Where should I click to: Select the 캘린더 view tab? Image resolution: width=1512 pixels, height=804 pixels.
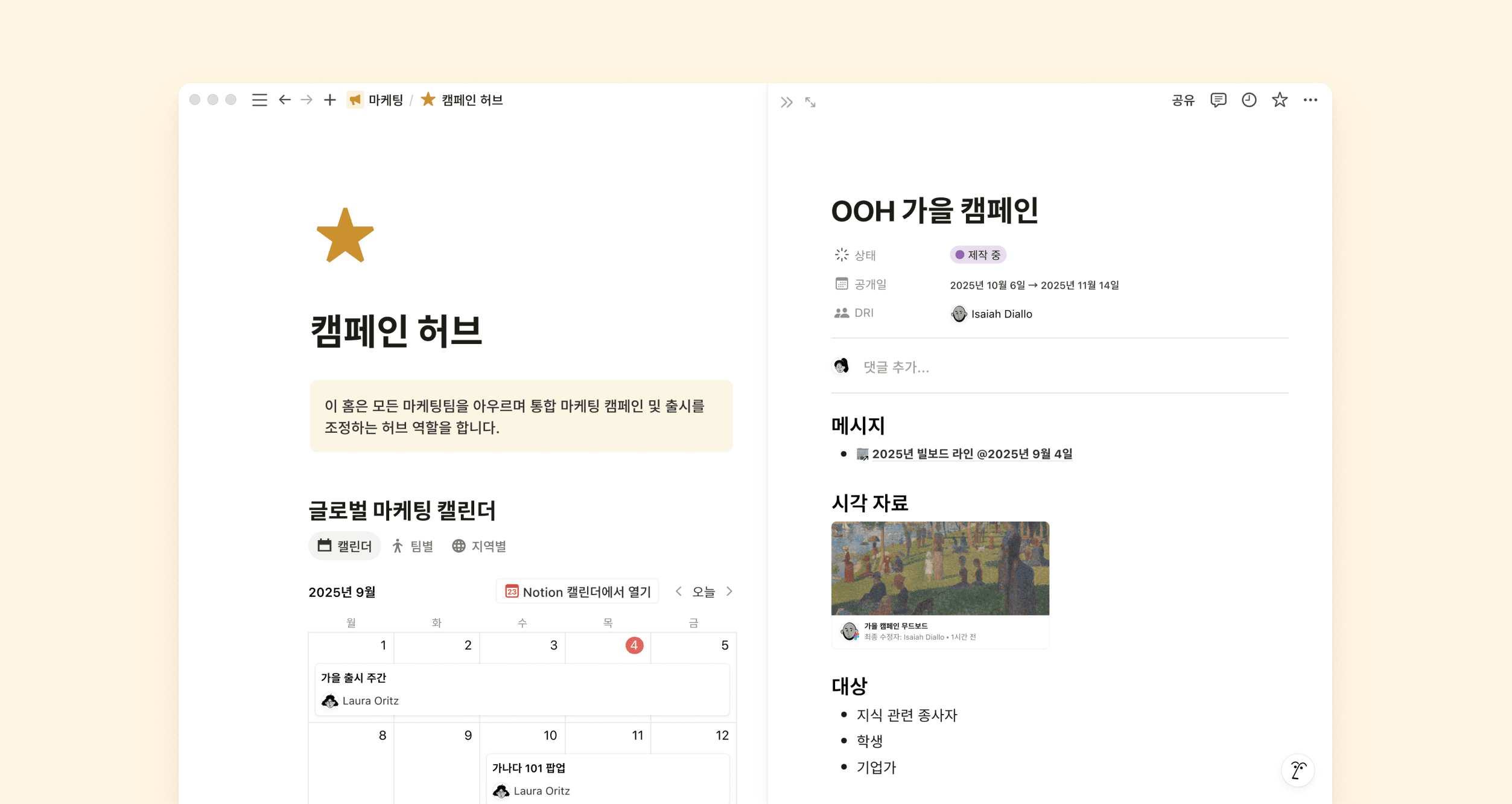[345, 546]
